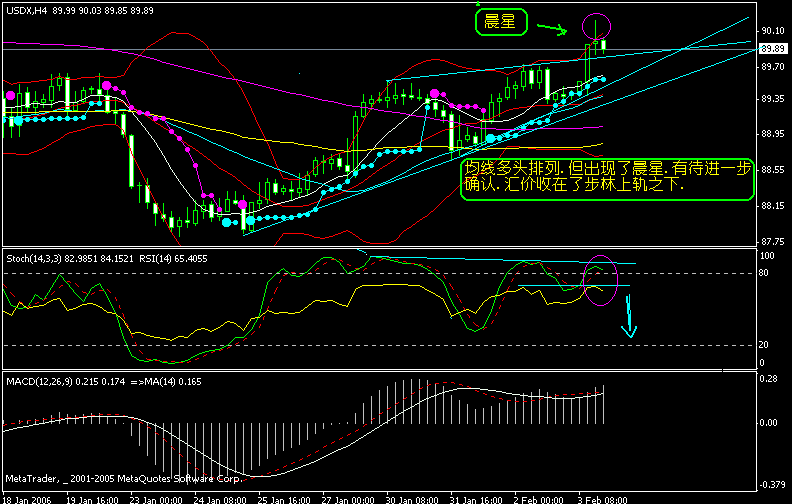
Task: Click the 27 Jan 00:00 time label
Action: 348,500
